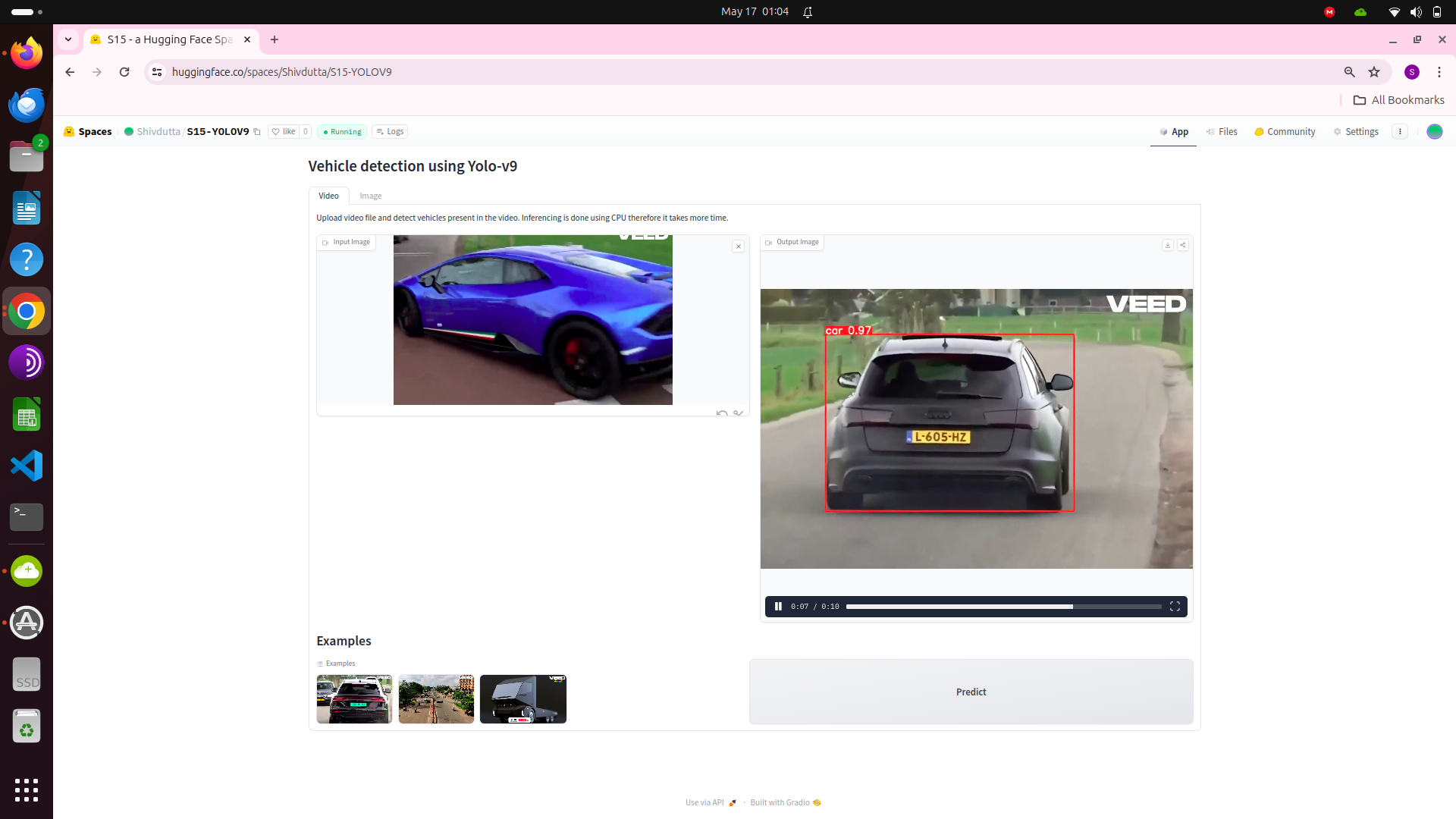Select the Tesla Cybertruck example thumbnail
Image resolution: width=1456 pixels, height=819 pixels.
point(522,699)
